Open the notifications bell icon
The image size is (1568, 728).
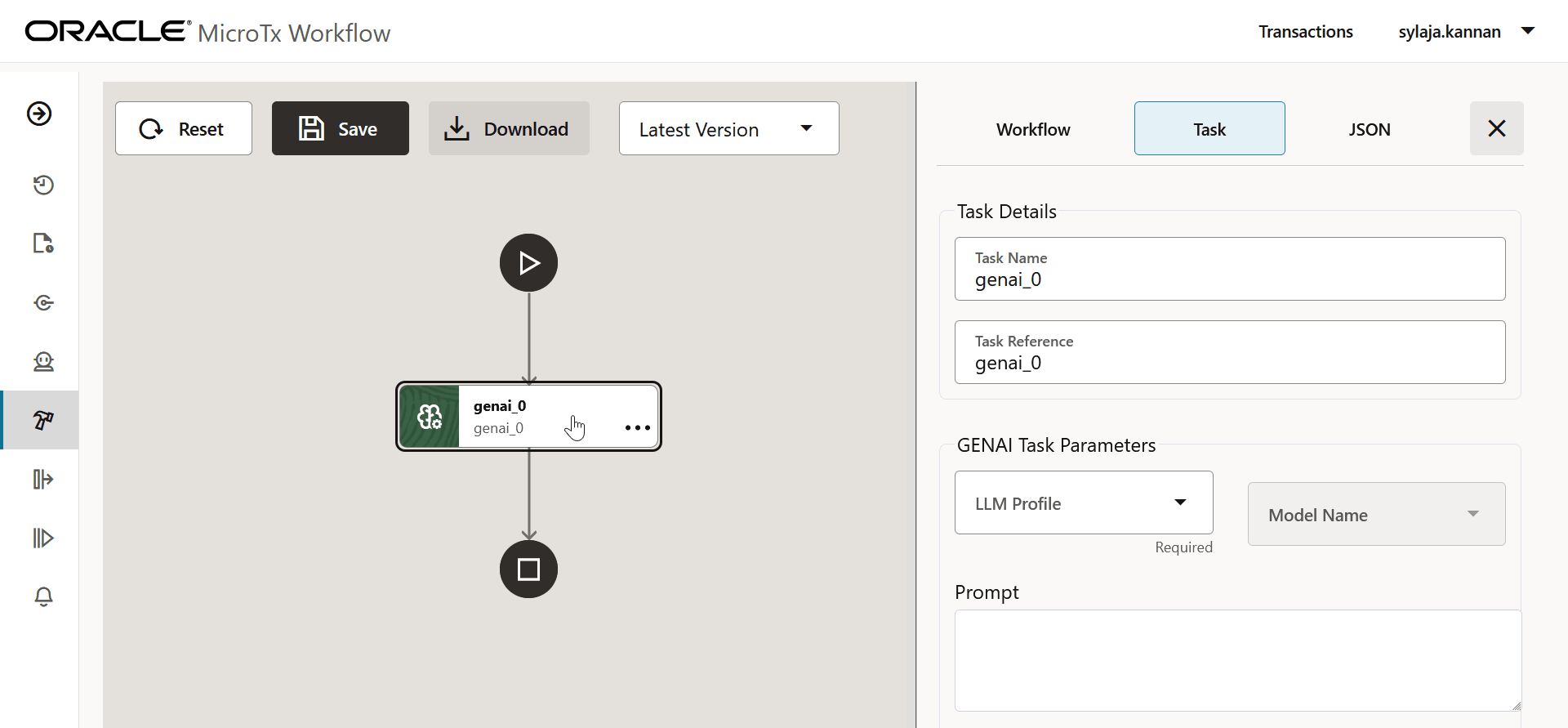click(x=43, y=596)
